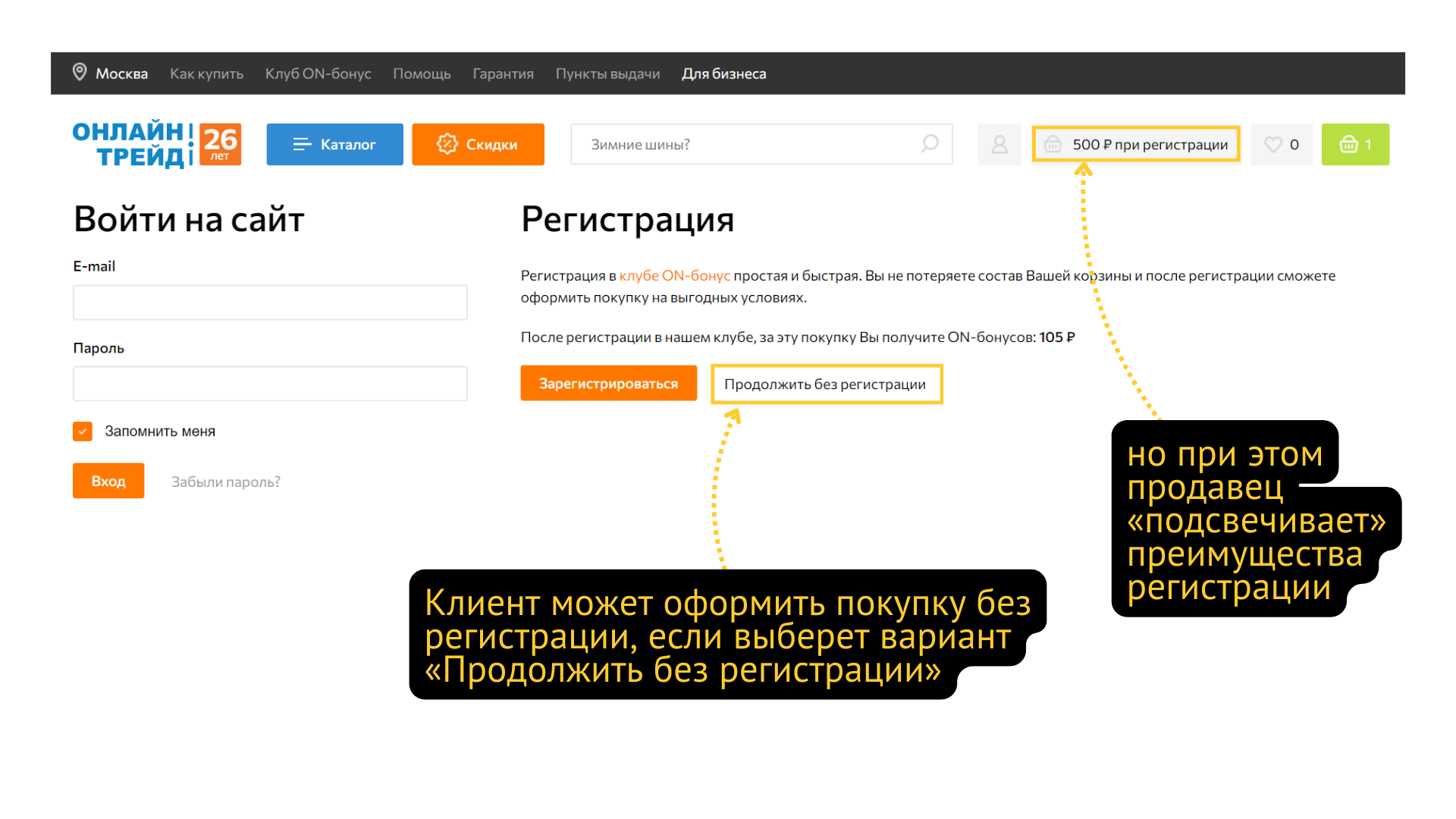Image resolution: width=1456 pixels, height=819 pixels.
Task: Open the Скидки page
Action: pyautogui.click(x=478, y=144)
